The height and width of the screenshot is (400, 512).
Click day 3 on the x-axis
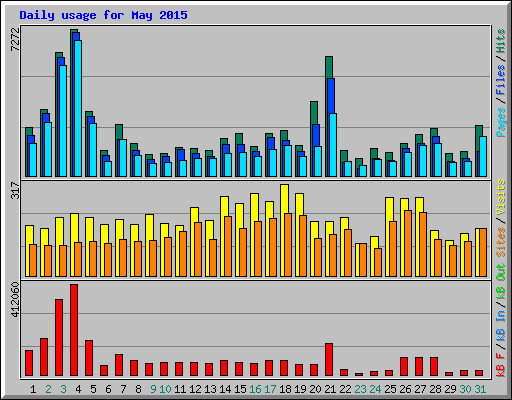point(63,389)
